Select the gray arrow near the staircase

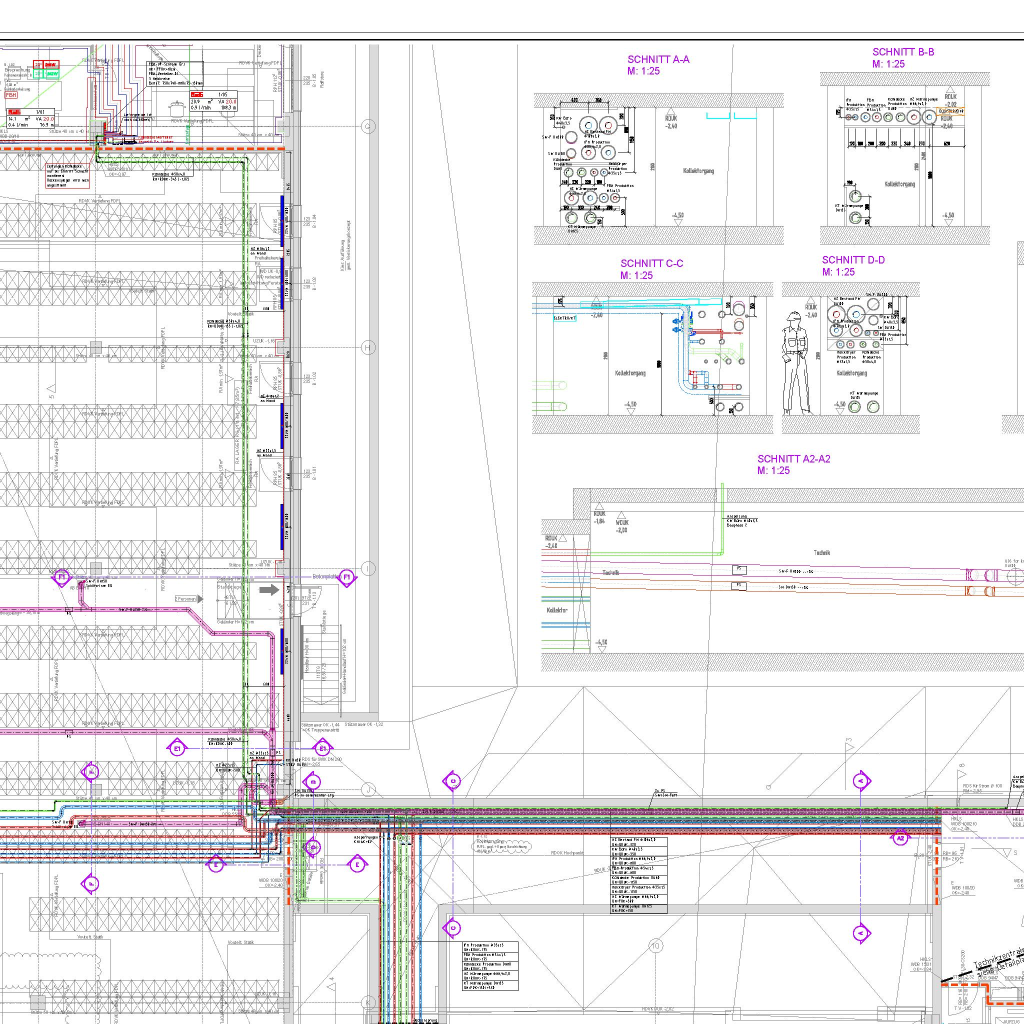268,591
